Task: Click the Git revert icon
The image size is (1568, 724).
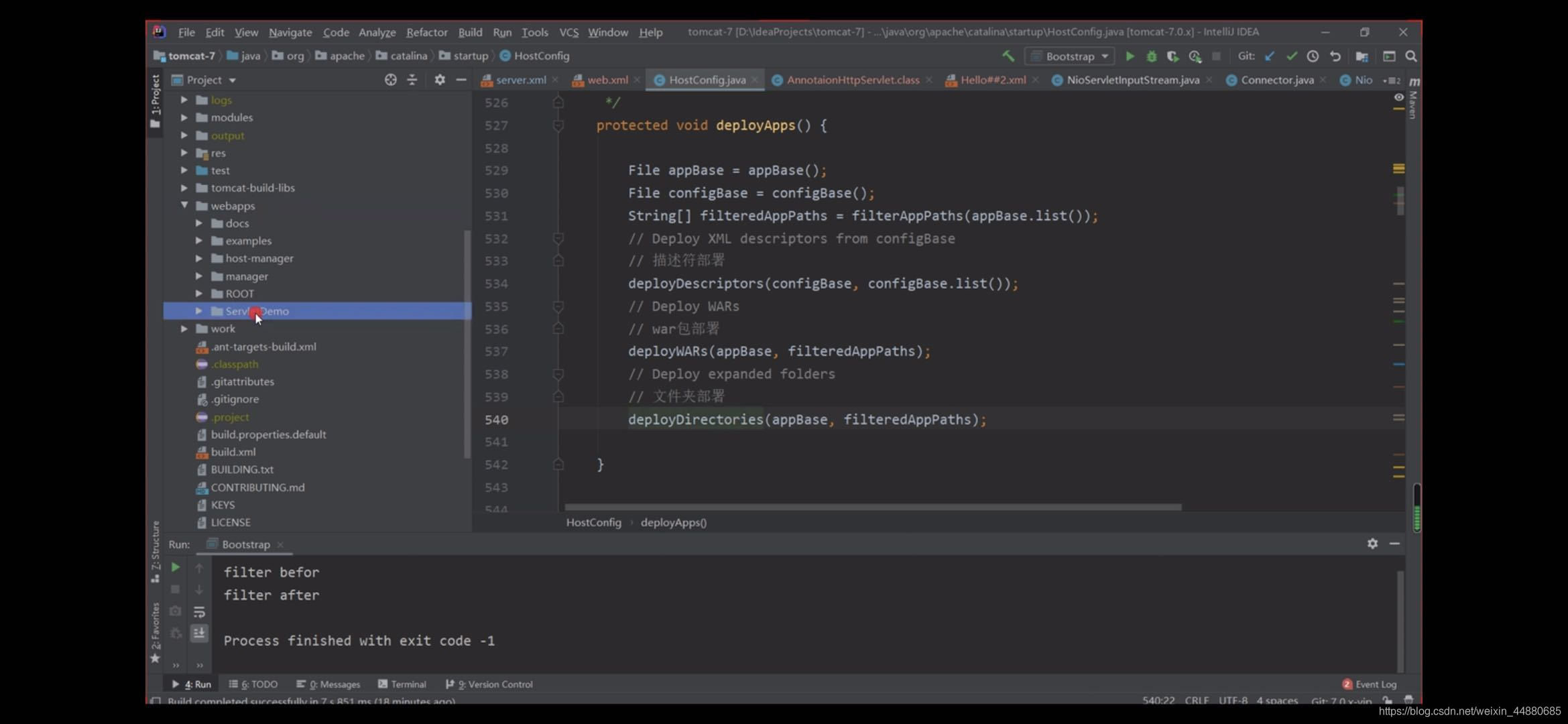Action: point(1335,56)
